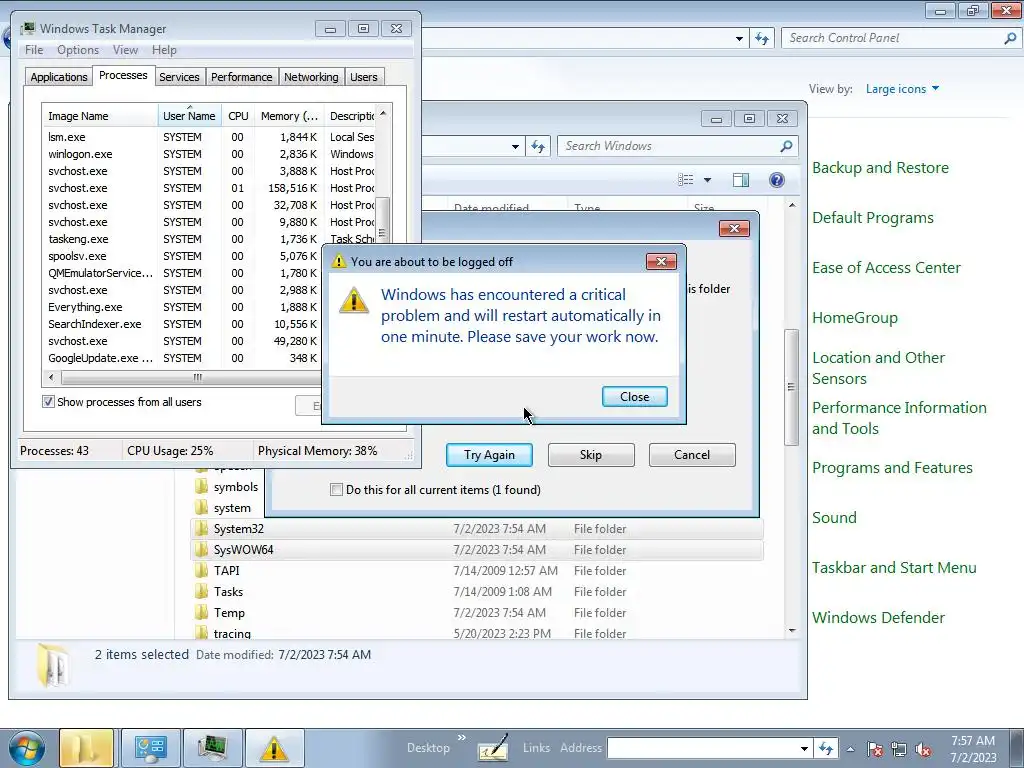The height and width of the screenshot is (768, 1024).
Task: Click the Cancel button
Action: 692,455
